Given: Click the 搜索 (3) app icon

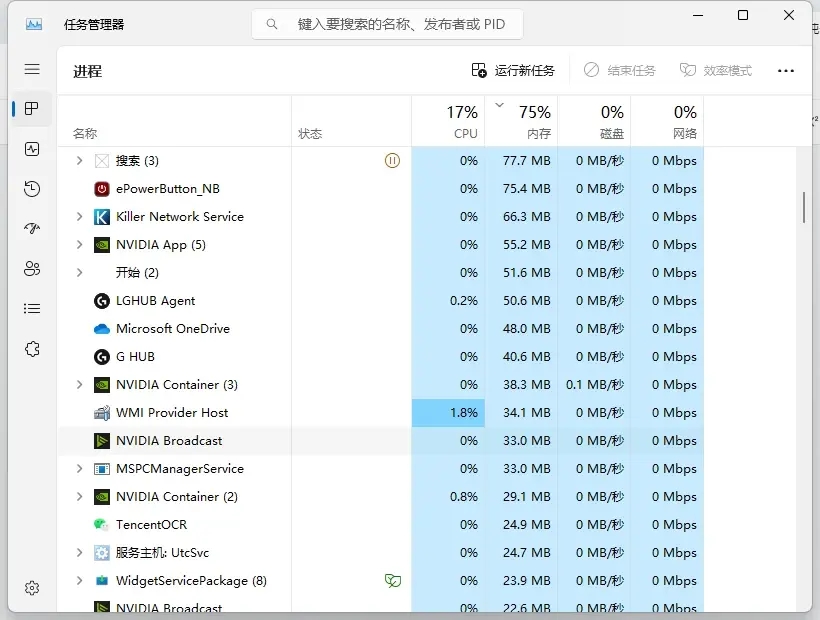Looking at the screenshot, I should 101,160.
